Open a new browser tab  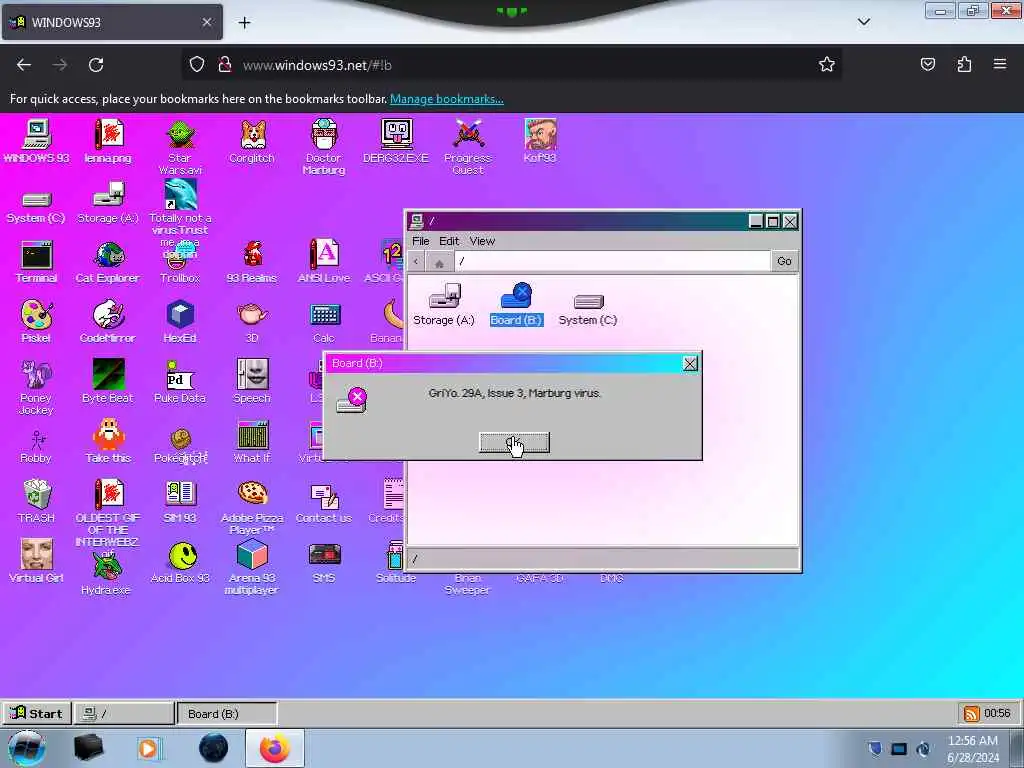244,23
